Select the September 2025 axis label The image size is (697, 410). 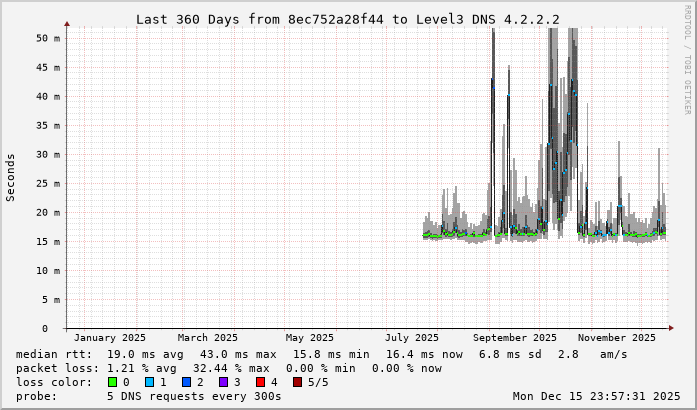tap(515, 338)
